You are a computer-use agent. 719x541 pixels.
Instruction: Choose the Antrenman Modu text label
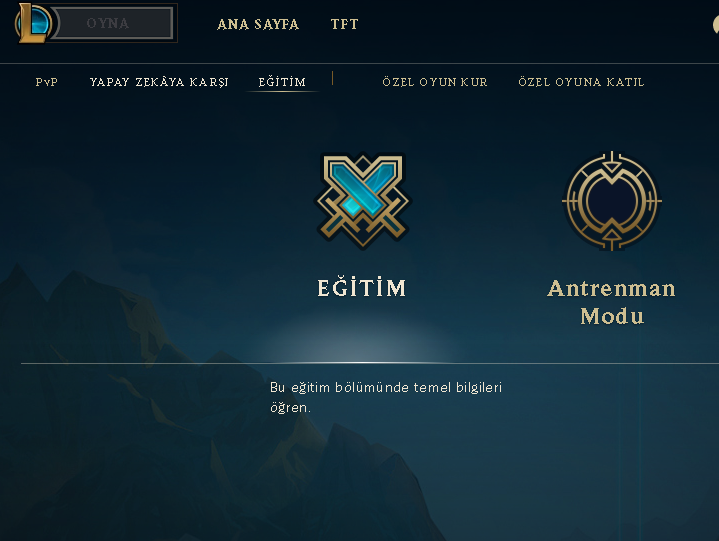point(612,302)
